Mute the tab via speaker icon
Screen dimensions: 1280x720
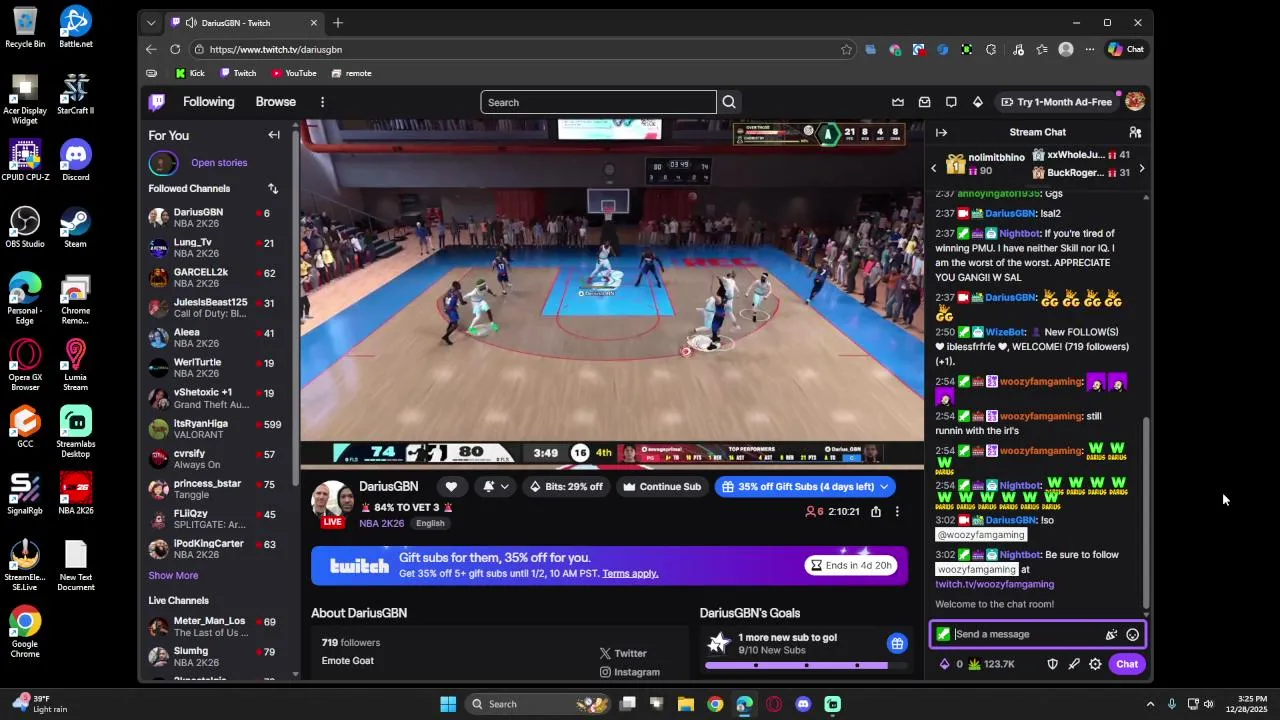pyautogui.click(x=191, y=23)
